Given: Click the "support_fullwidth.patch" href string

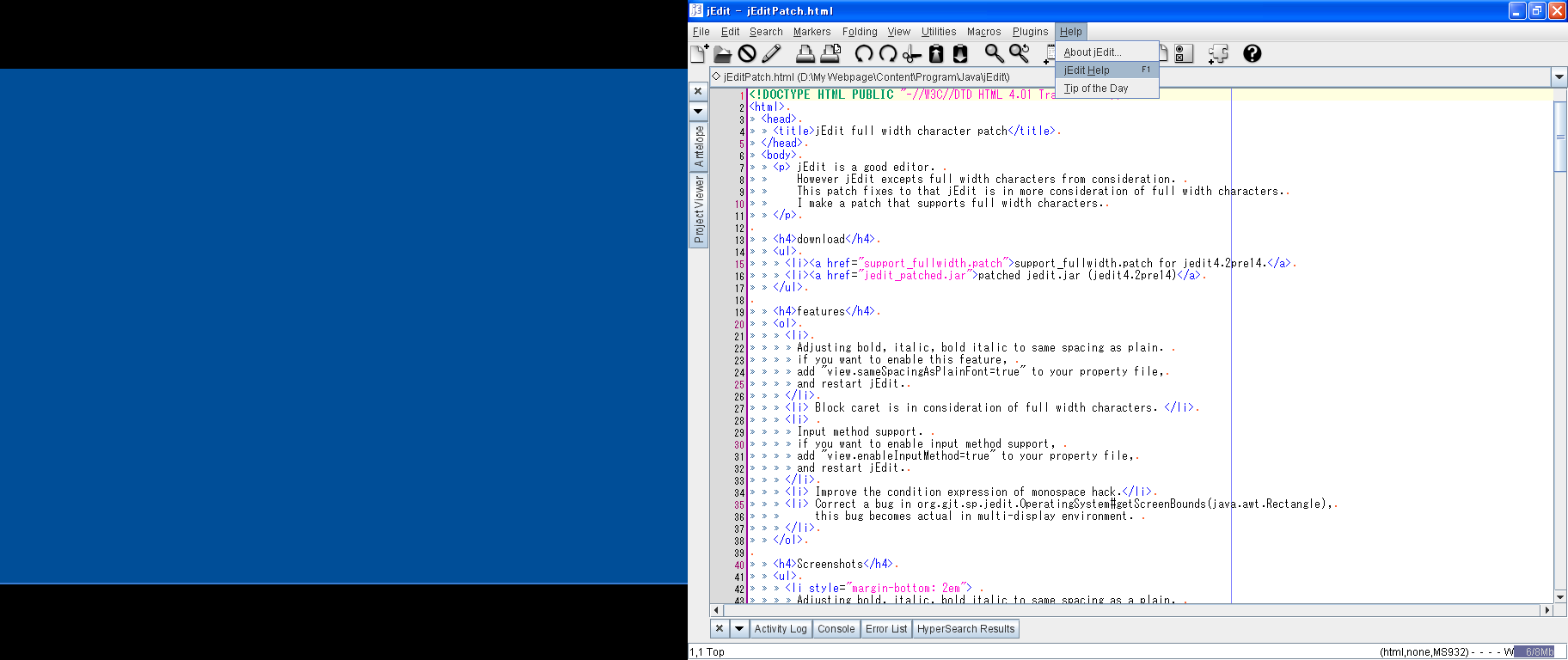Looking at the screenshot, I should [933, 263].
